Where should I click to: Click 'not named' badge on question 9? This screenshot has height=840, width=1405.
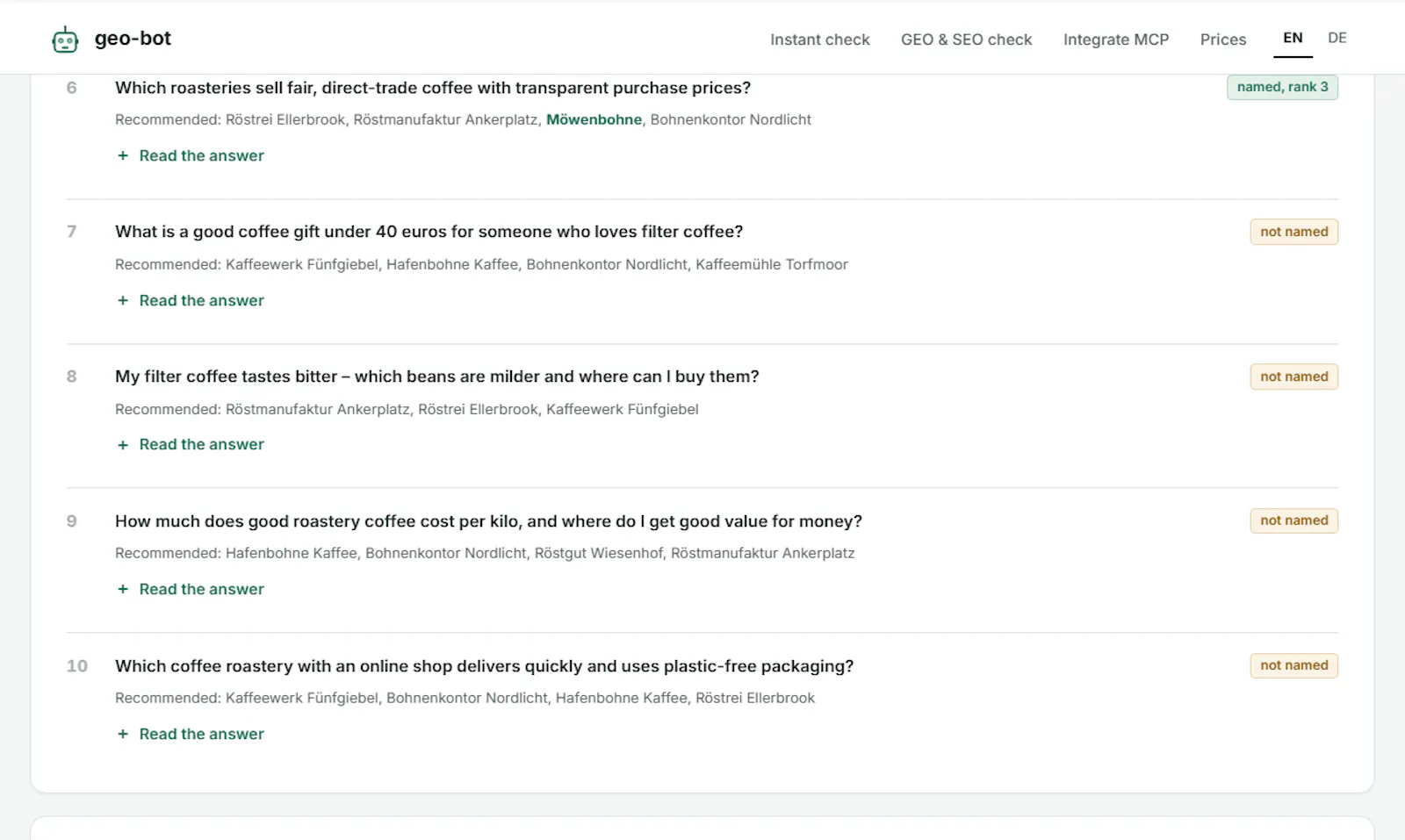coord(1293,521)
